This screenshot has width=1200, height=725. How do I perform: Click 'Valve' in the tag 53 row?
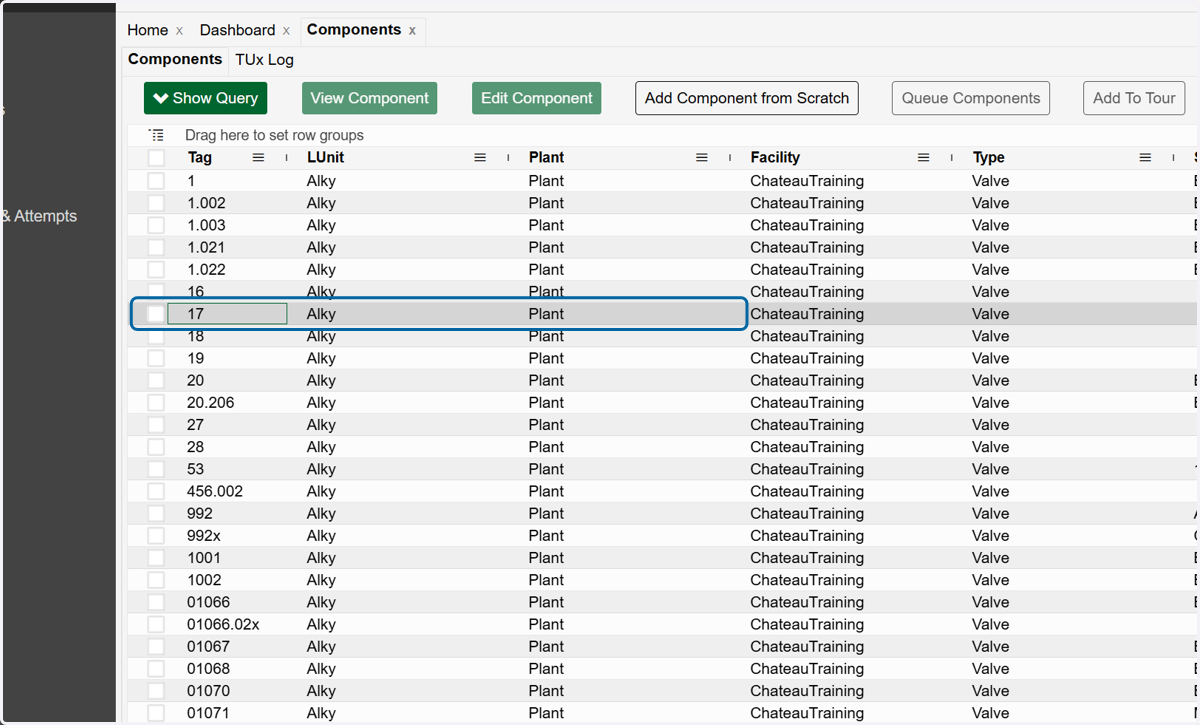[x=991, y=469]
